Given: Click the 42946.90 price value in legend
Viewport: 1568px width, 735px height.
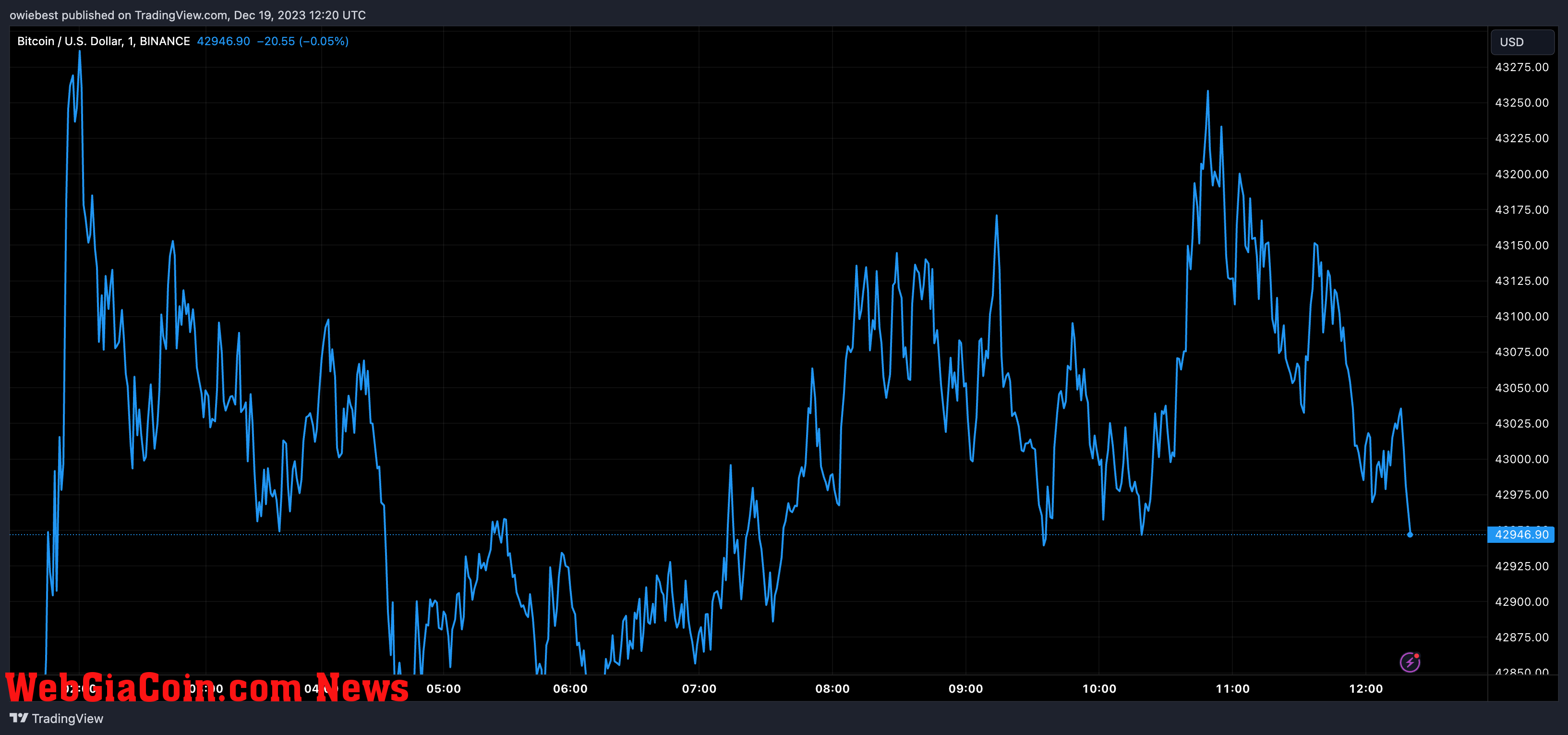Looking at the screenshot, I should pyautogui.click(x=223, y=41).
